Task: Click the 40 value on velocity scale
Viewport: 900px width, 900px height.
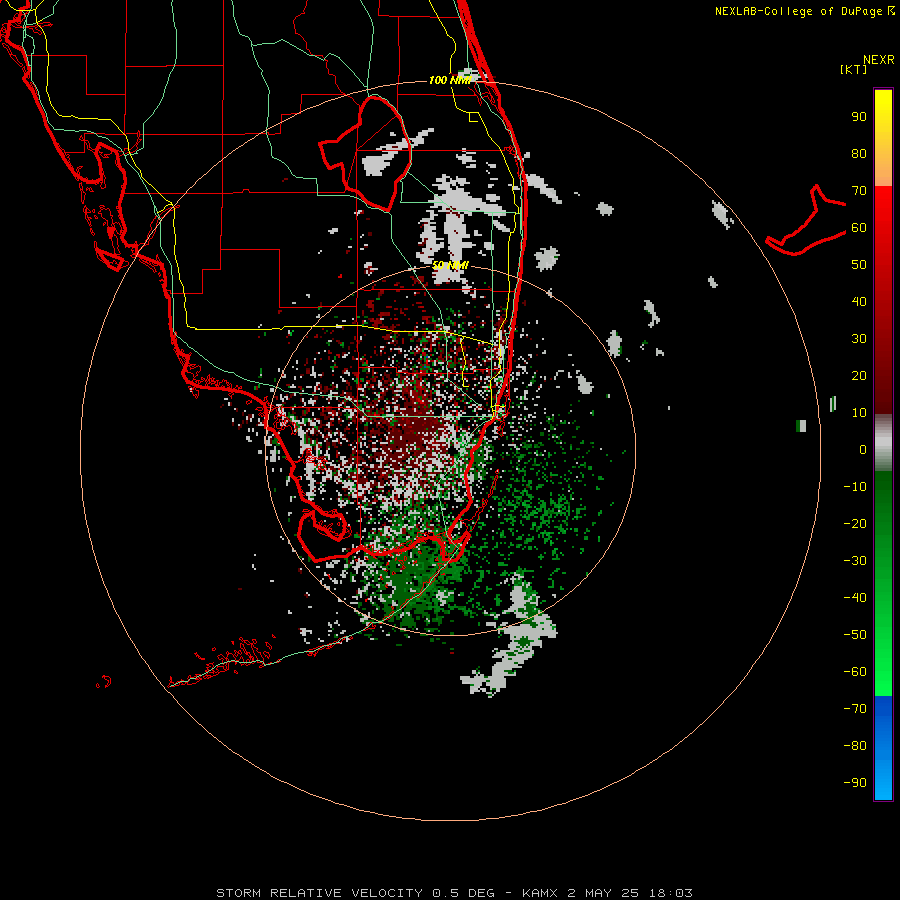Action: pos(859,302)
